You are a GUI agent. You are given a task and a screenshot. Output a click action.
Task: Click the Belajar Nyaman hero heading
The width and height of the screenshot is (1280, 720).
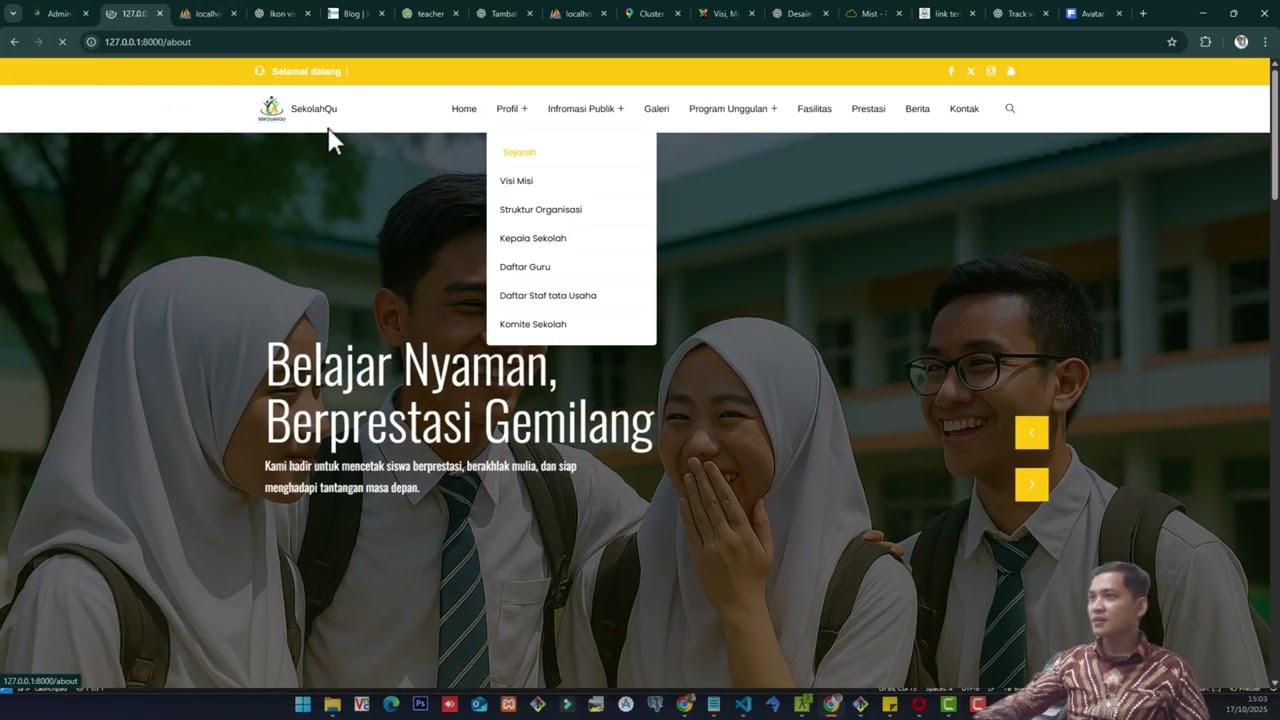pos(459,393)
